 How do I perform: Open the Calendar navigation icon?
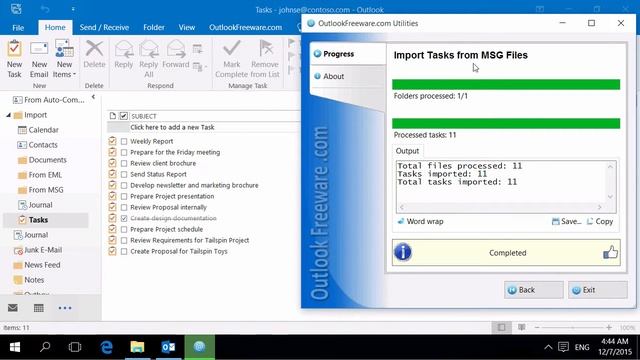point(39,308)
